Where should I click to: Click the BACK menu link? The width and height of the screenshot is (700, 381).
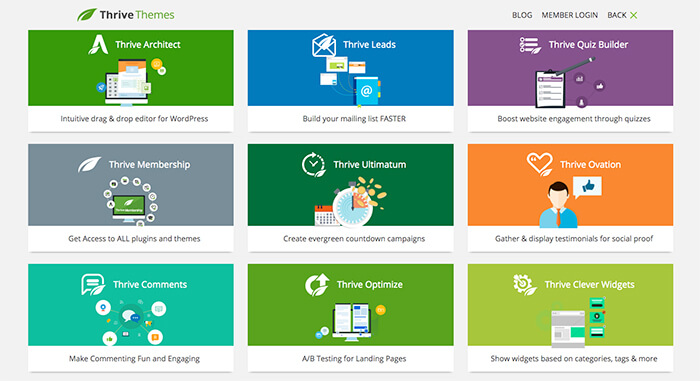click(x=617, y=15)
